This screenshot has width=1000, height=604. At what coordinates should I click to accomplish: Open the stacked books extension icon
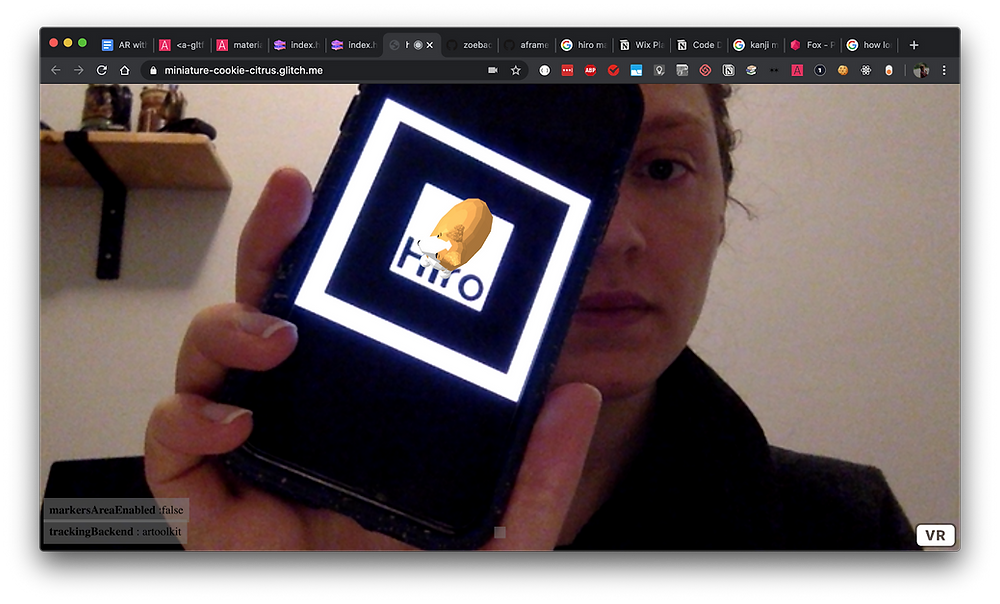(751, 70)
